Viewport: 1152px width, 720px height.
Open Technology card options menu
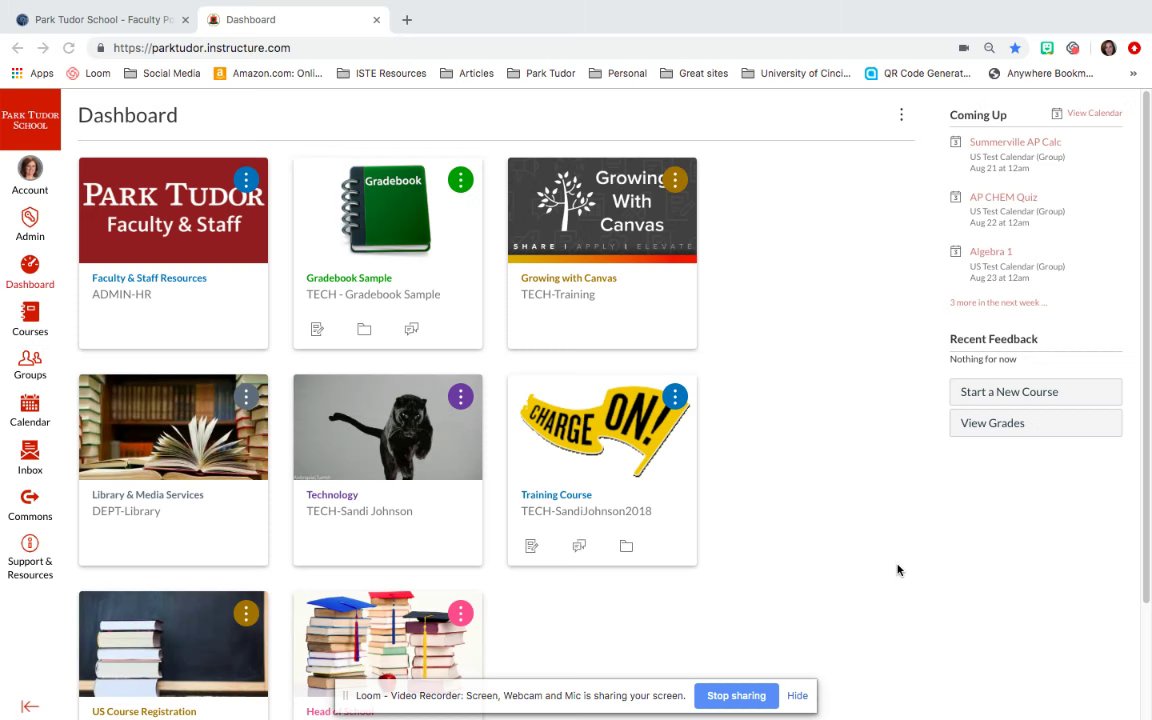(x=461, y=397)
